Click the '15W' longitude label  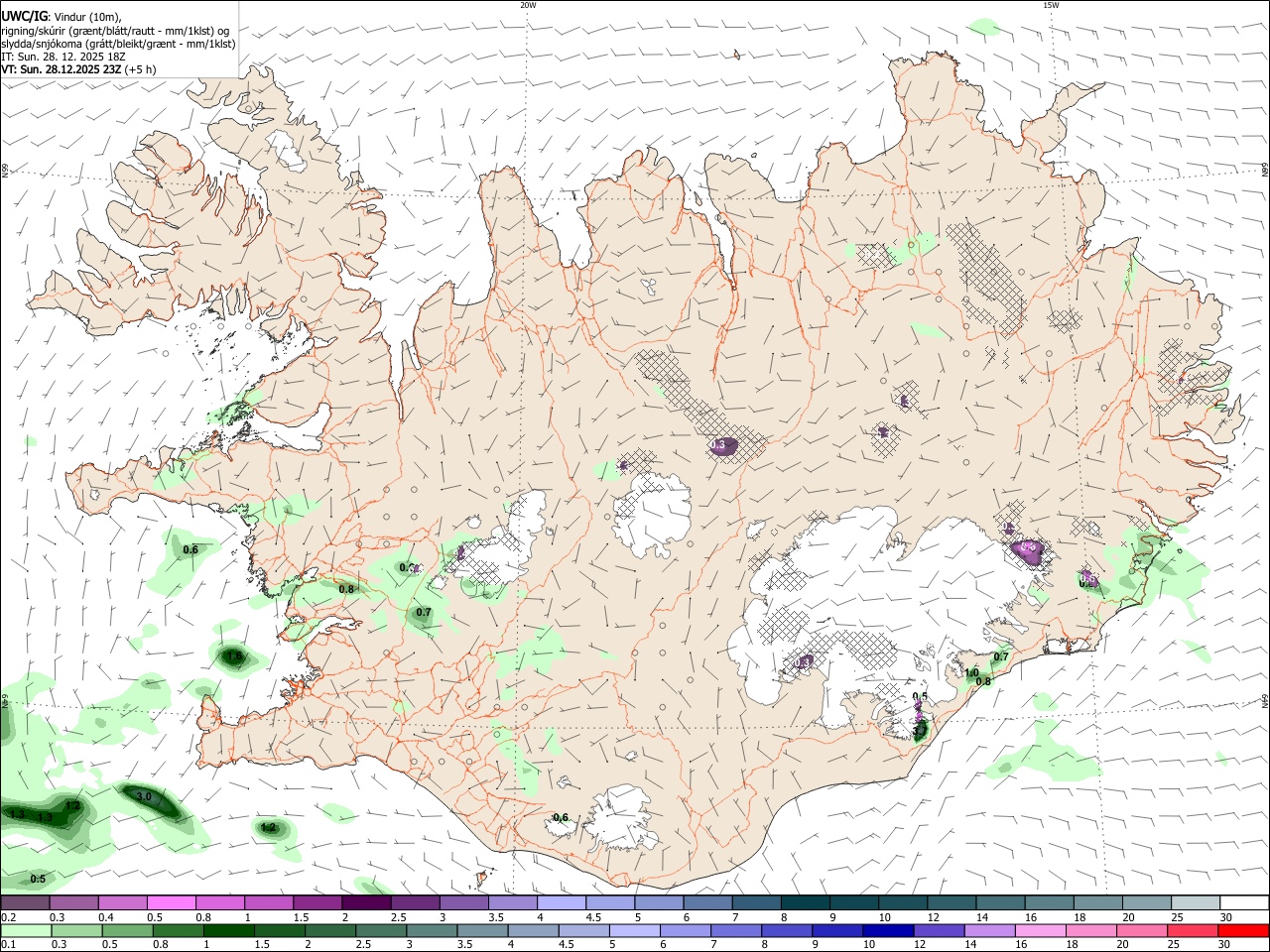point(1051,5)
